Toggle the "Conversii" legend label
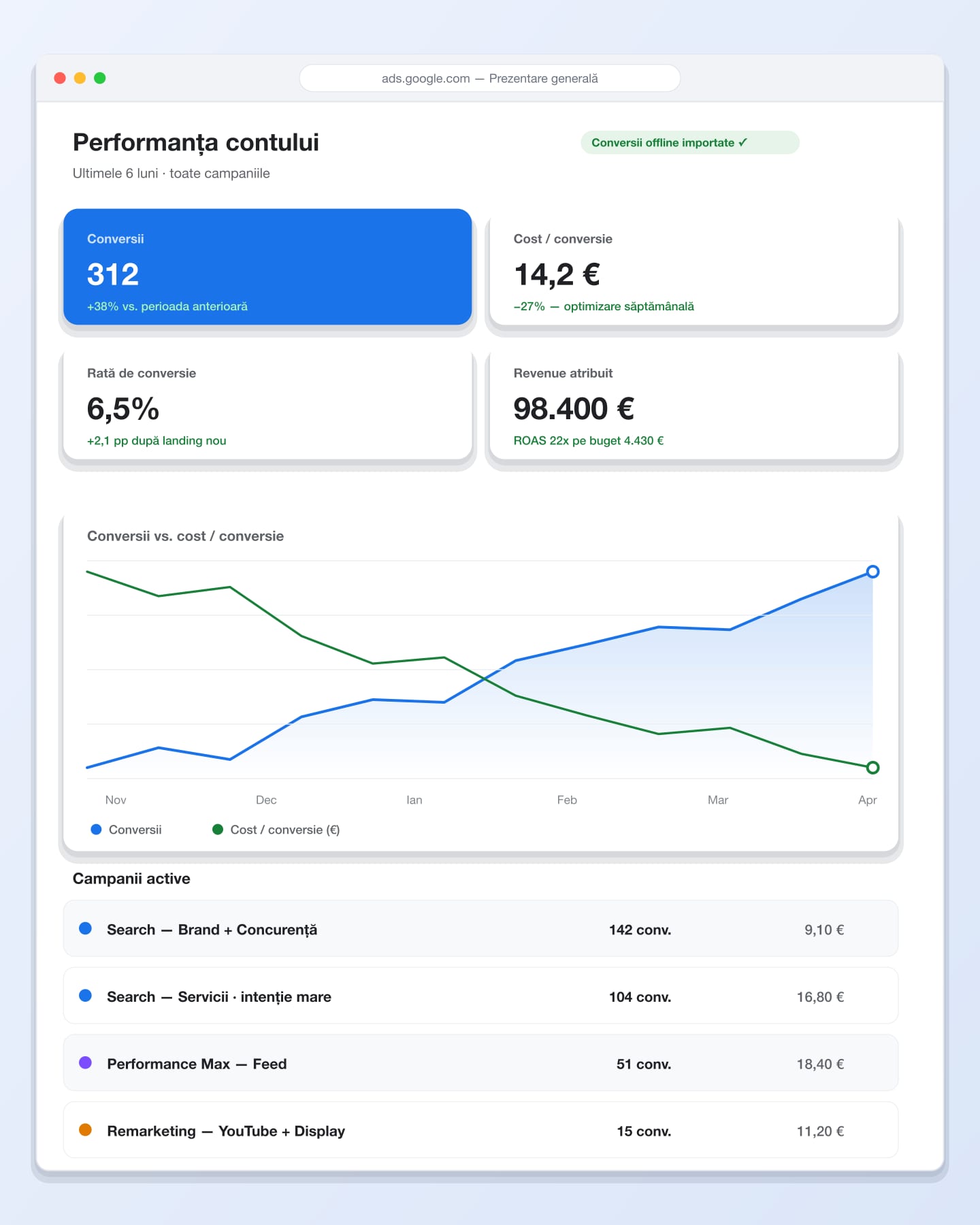 (x=135, y=830)
